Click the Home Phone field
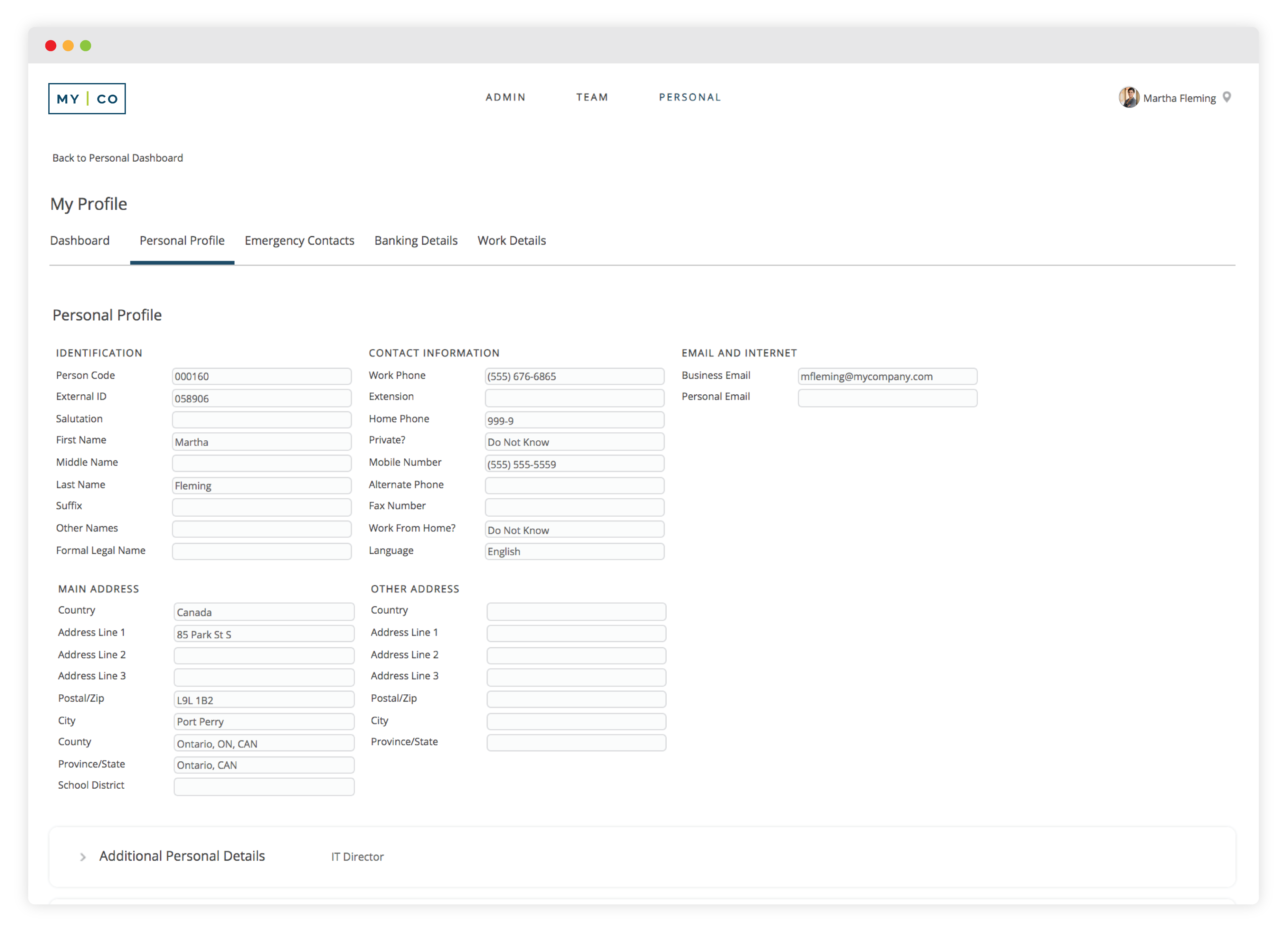The width and height of the screenshot is (1288, 939). click(x=574, y=421)
